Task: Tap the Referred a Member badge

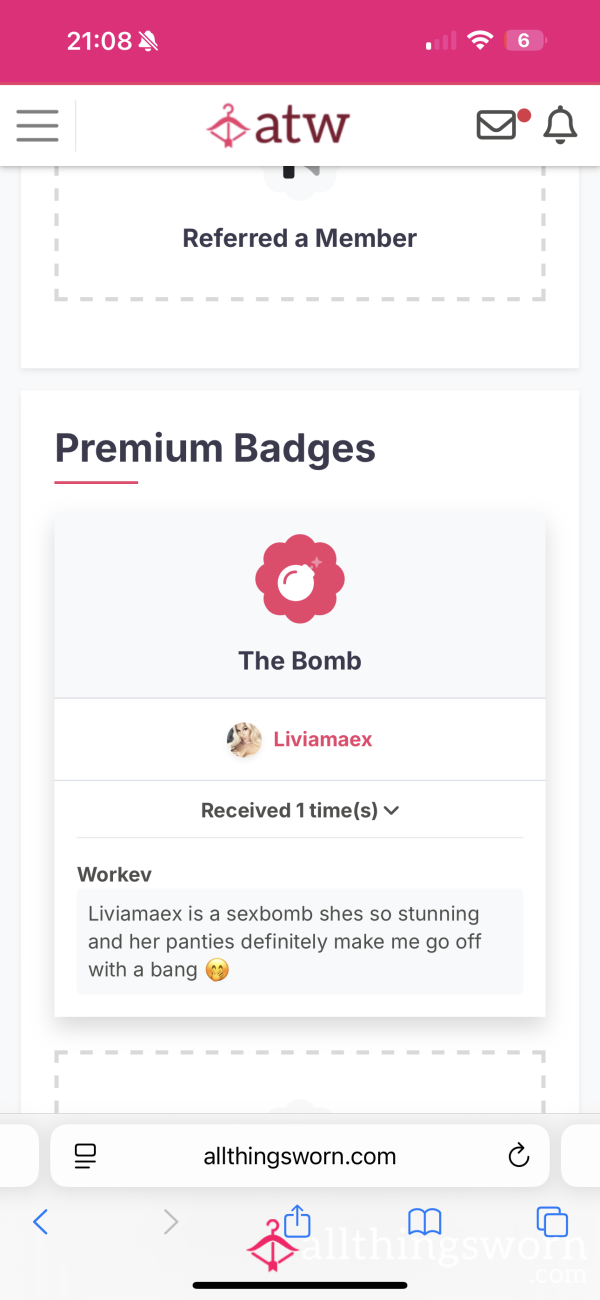Action: 300,238
